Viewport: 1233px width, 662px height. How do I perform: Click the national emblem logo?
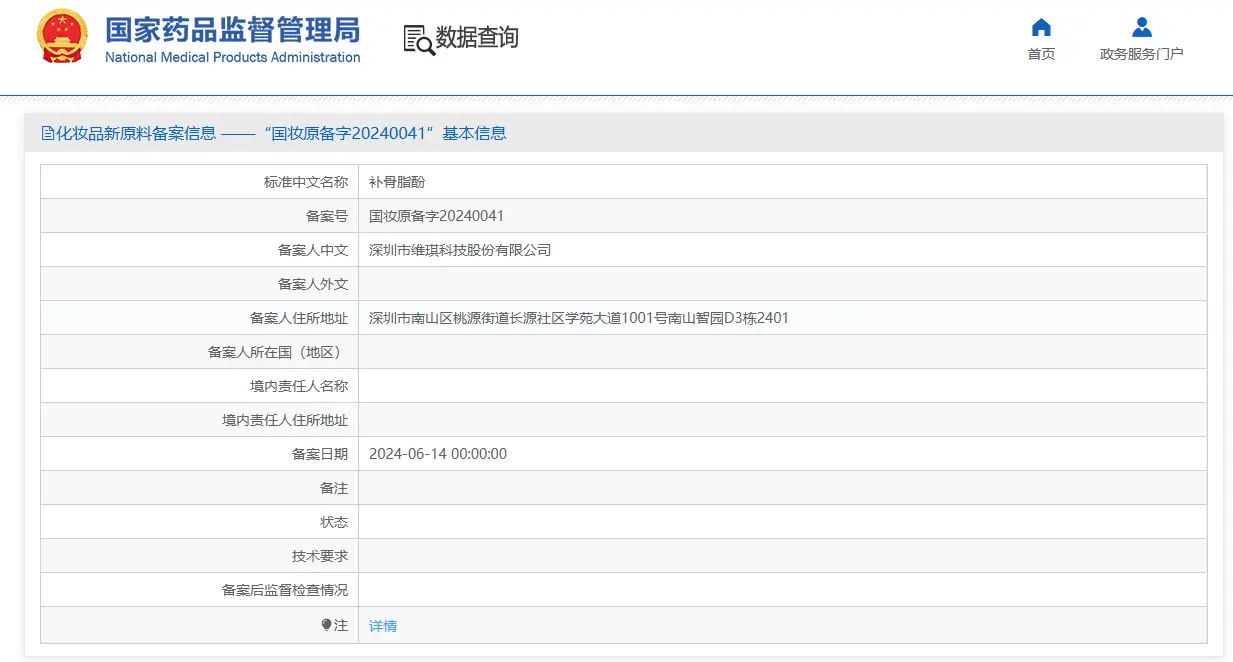click(61, 38)
